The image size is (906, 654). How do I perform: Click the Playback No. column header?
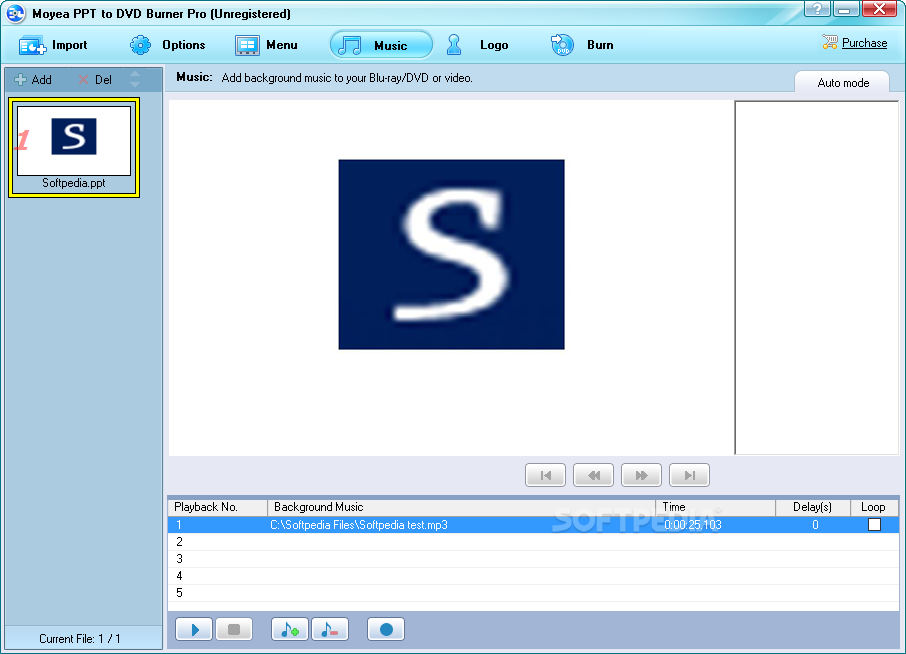(218, 507)
